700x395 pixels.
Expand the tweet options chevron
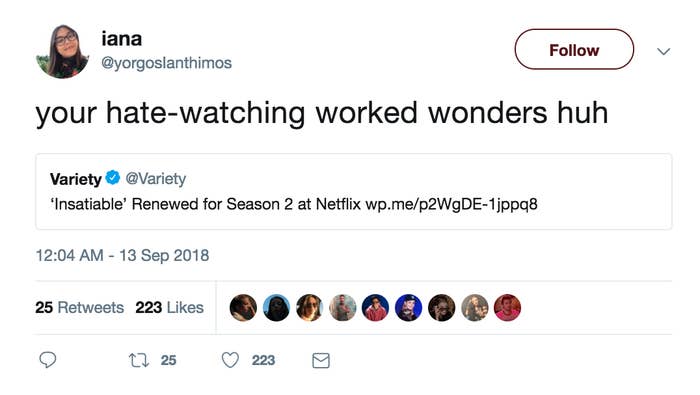(x=664, y=51)
